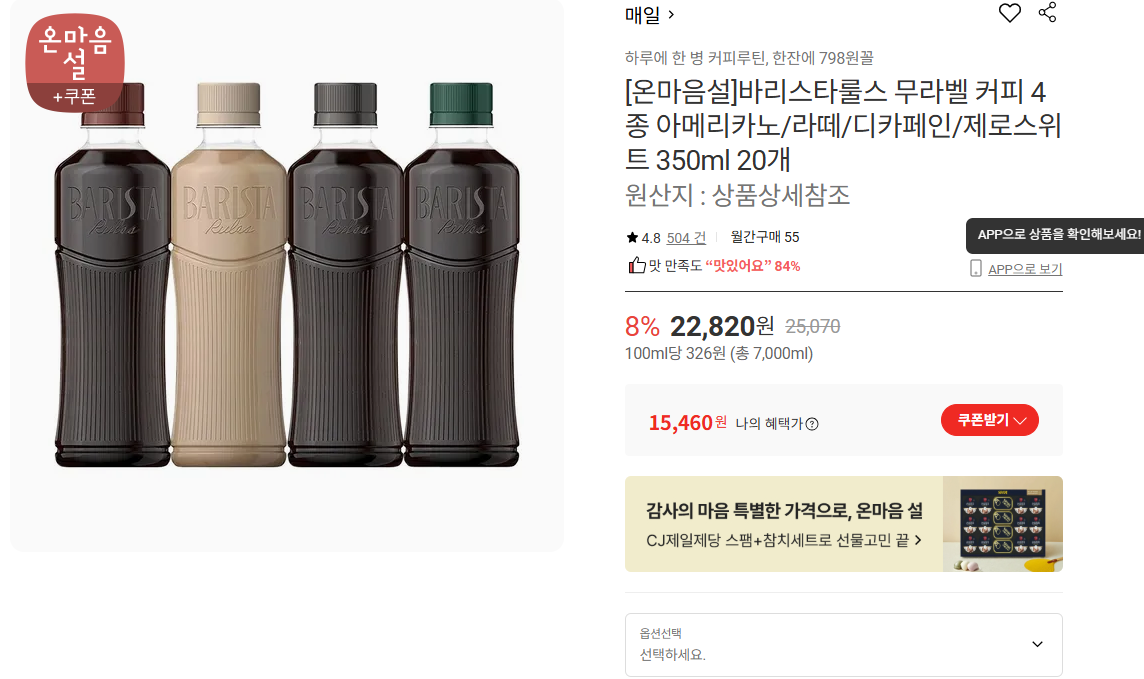Screen dimensions: 1144x679
Task: Open the 옵션선택 dropdown
Action: (843, 645)
